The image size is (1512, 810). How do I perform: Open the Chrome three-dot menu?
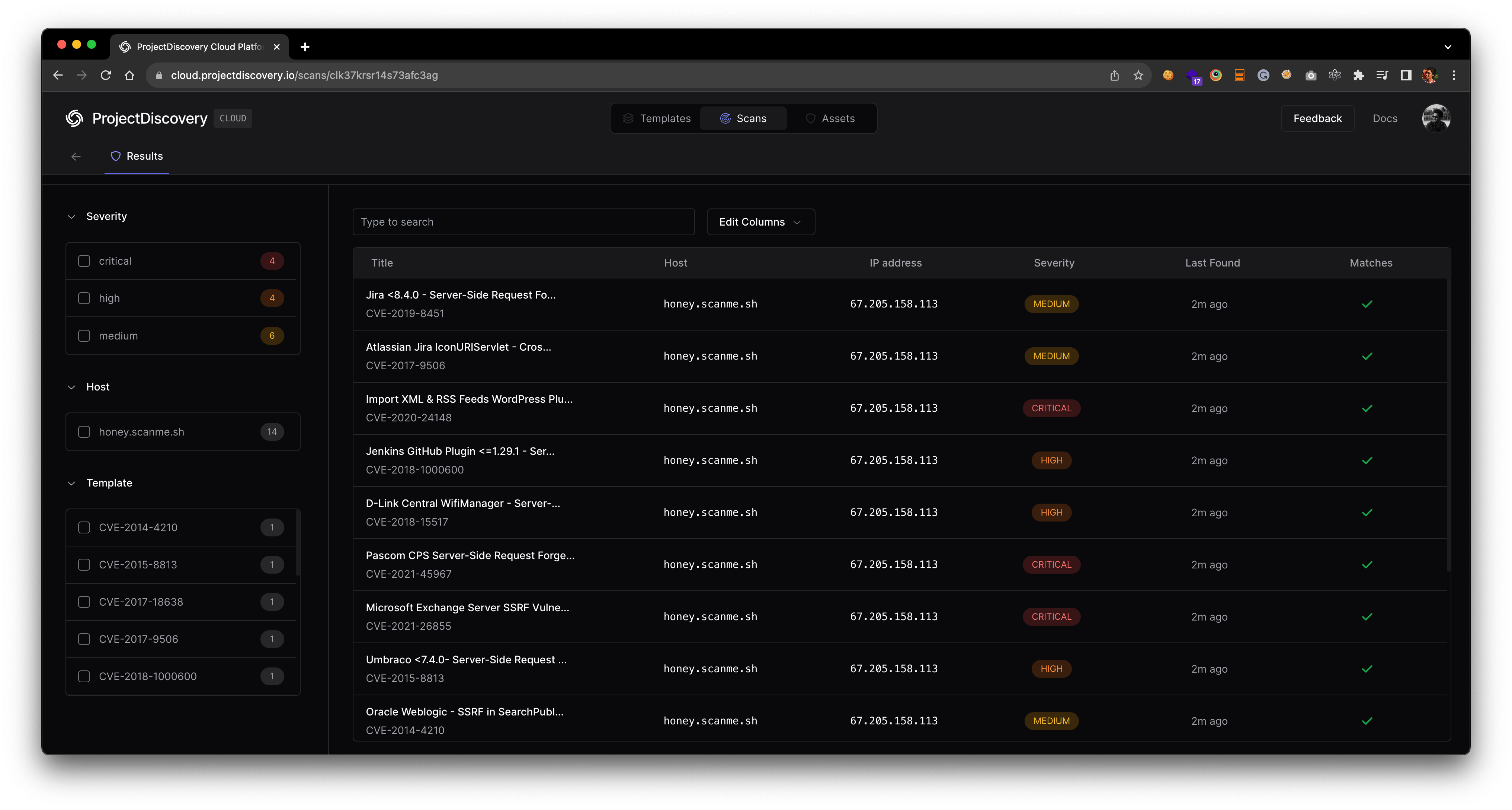click(1454, 75)
